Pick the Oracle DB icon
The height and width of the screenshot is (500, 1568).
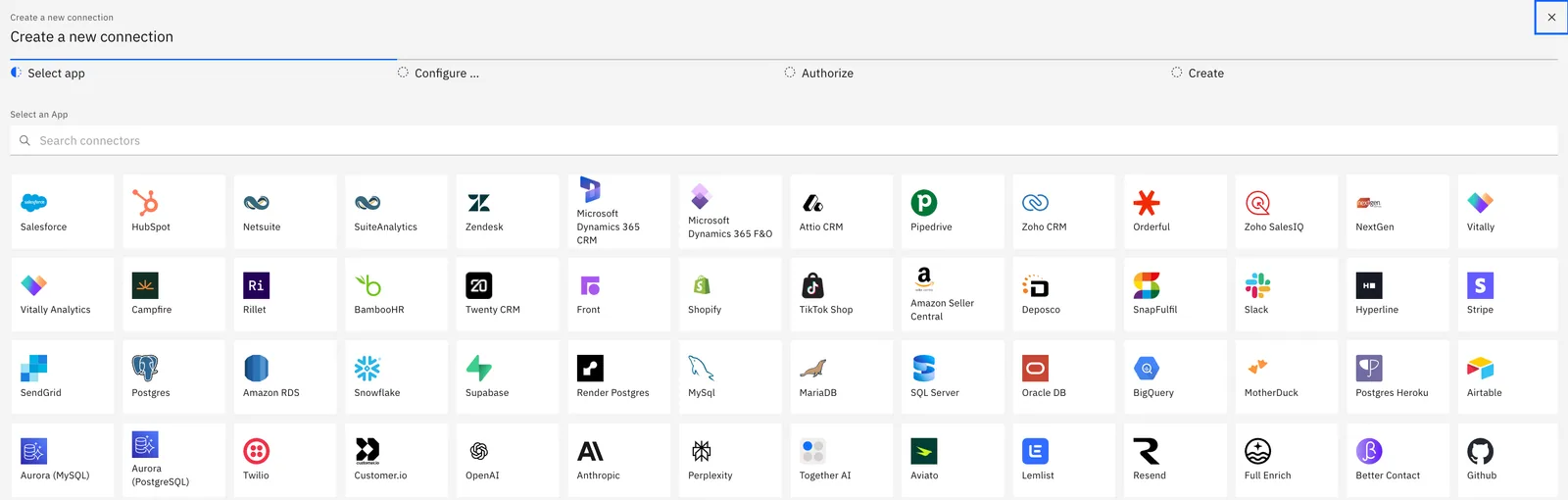1036,369
